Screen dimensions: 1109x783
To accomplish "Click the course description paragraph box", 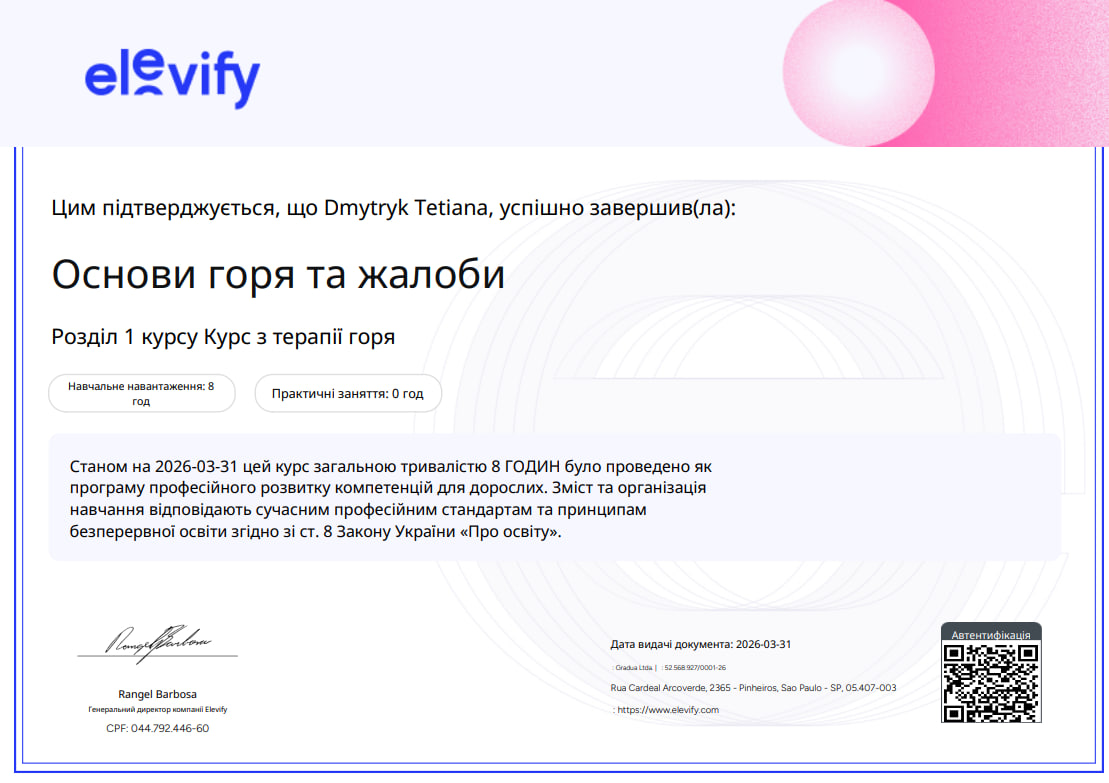I will point(554,497).
